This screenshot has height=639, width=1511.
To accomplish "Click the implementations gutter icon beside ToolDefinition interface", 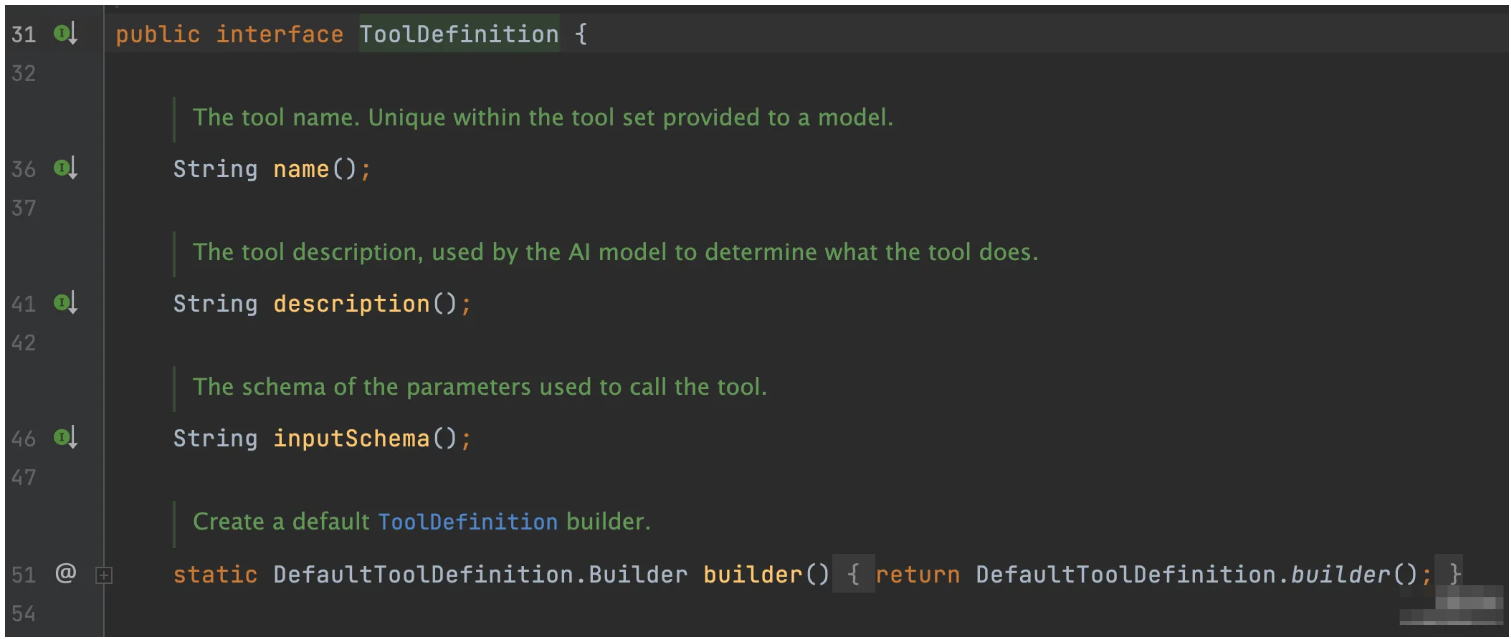I will [65, 34].
